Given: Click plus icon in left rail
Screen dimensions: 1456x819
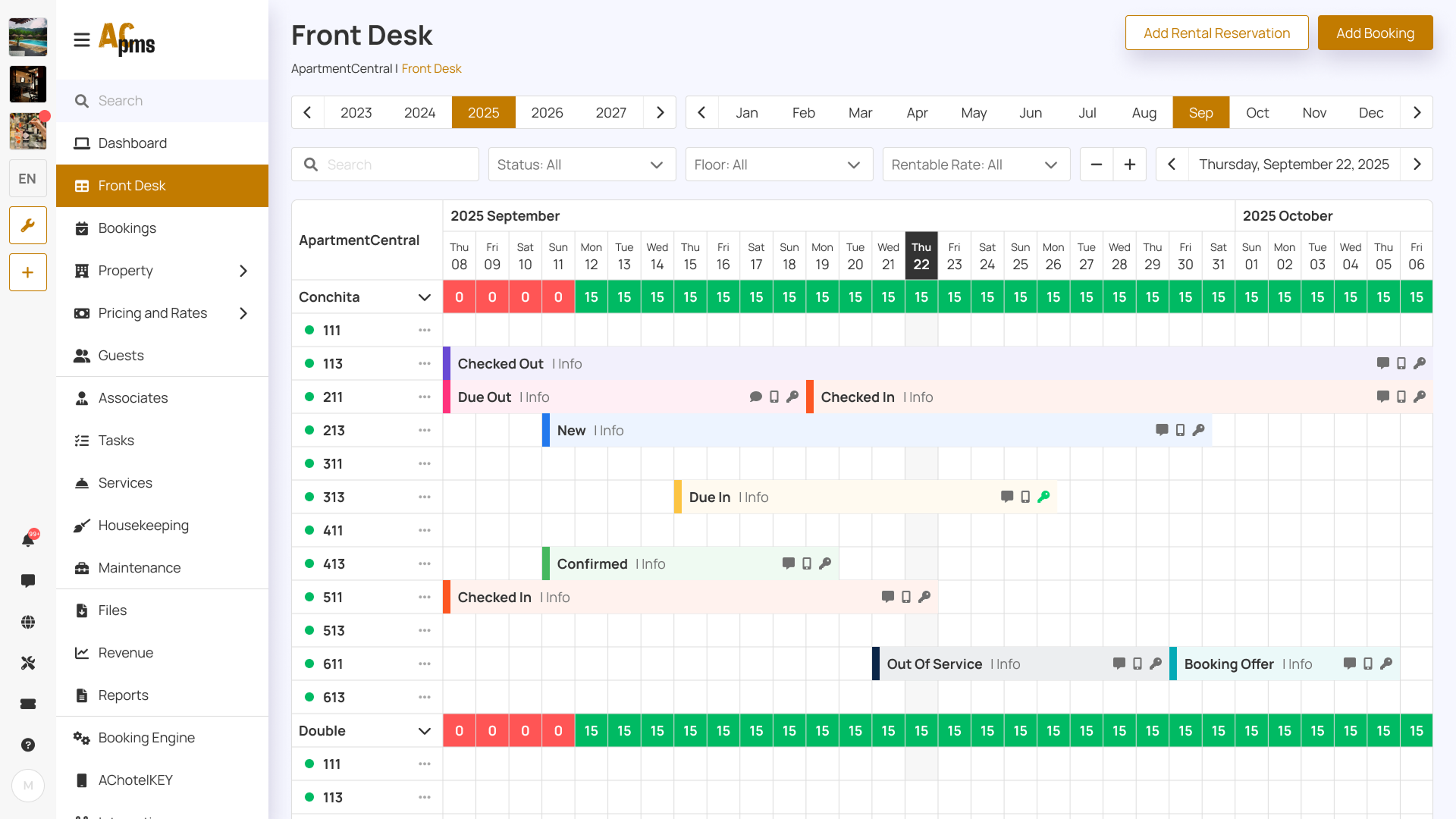Looking at the screenshot, I should click(x=28, y=272).
